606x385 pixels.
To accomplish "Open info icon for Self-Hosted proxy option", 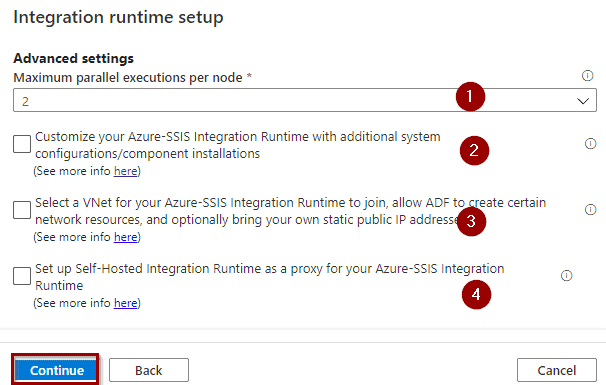I will 566,276.
